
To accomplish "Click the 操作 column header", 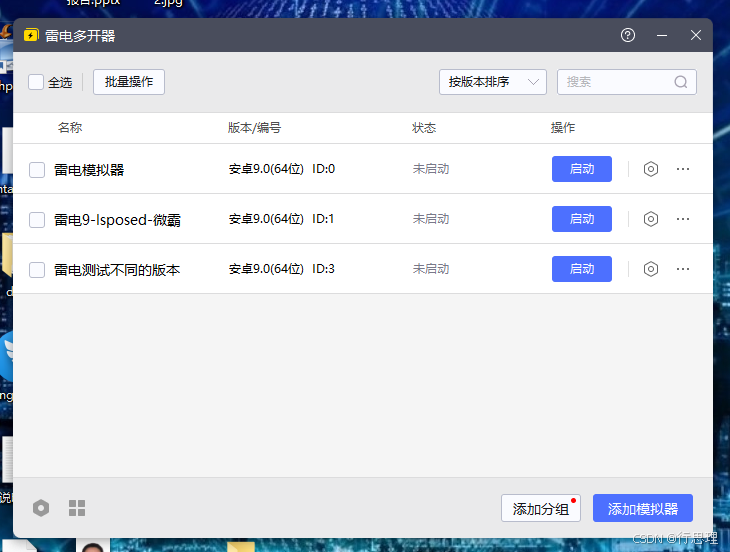I will point(563,128).
